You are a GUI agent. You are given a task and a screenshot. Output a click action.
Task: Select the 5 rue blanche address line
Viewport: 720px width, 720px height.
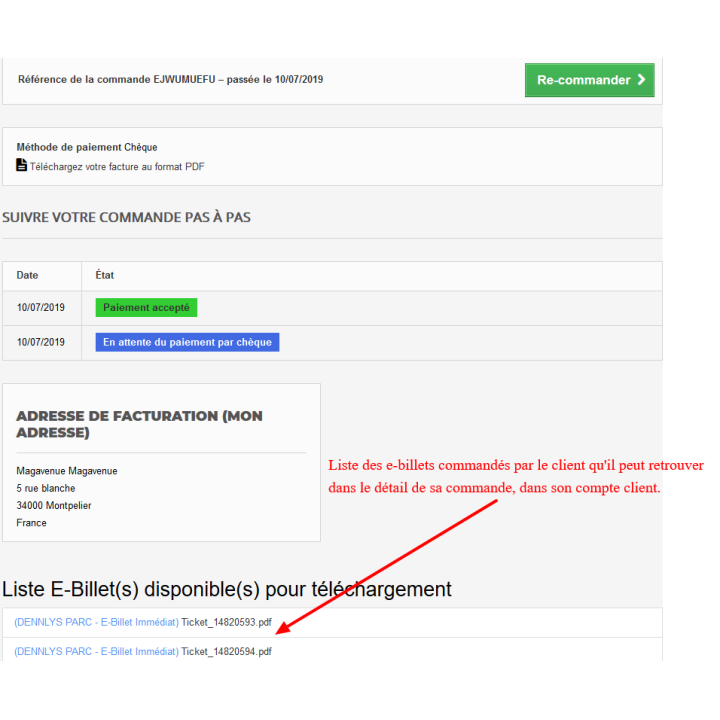pos(46,488)
